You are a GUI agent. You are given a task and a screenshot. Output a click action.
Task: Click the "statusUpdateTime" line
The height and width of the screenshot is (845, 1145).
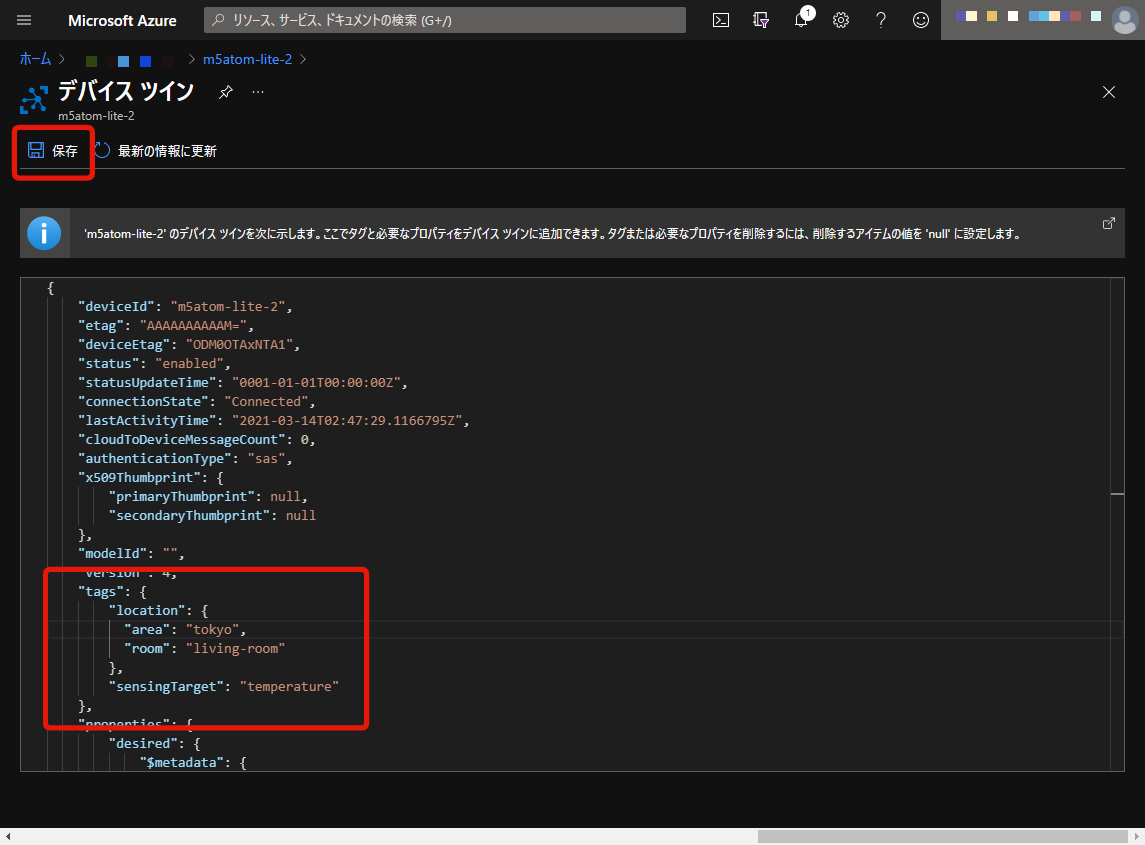(242, 383)
